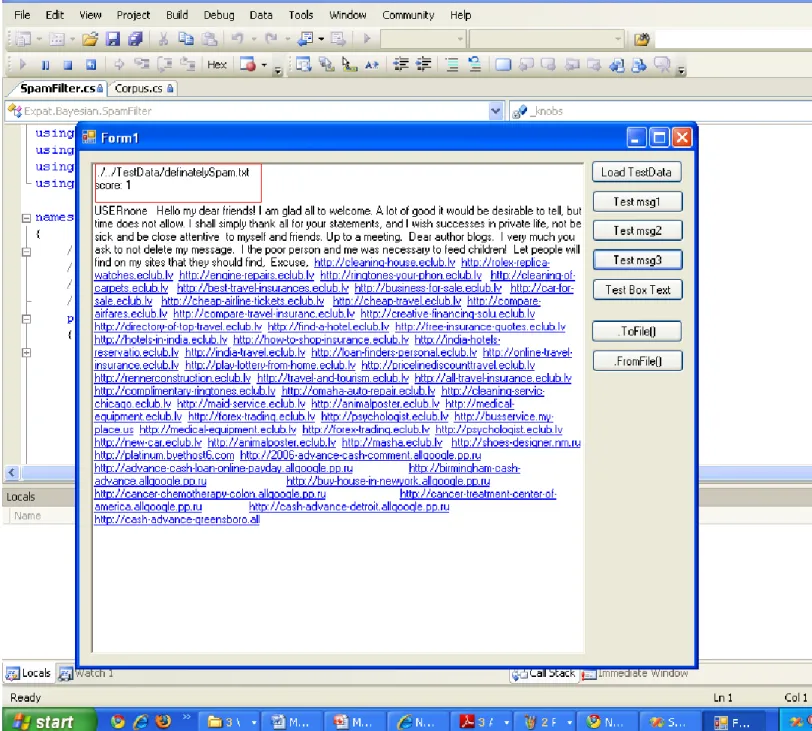Image resolution: width=812 pixels, height=731 pixels.
Task: Click .FromFile() button
Action: pyautogui.click(x=637, y=361)
